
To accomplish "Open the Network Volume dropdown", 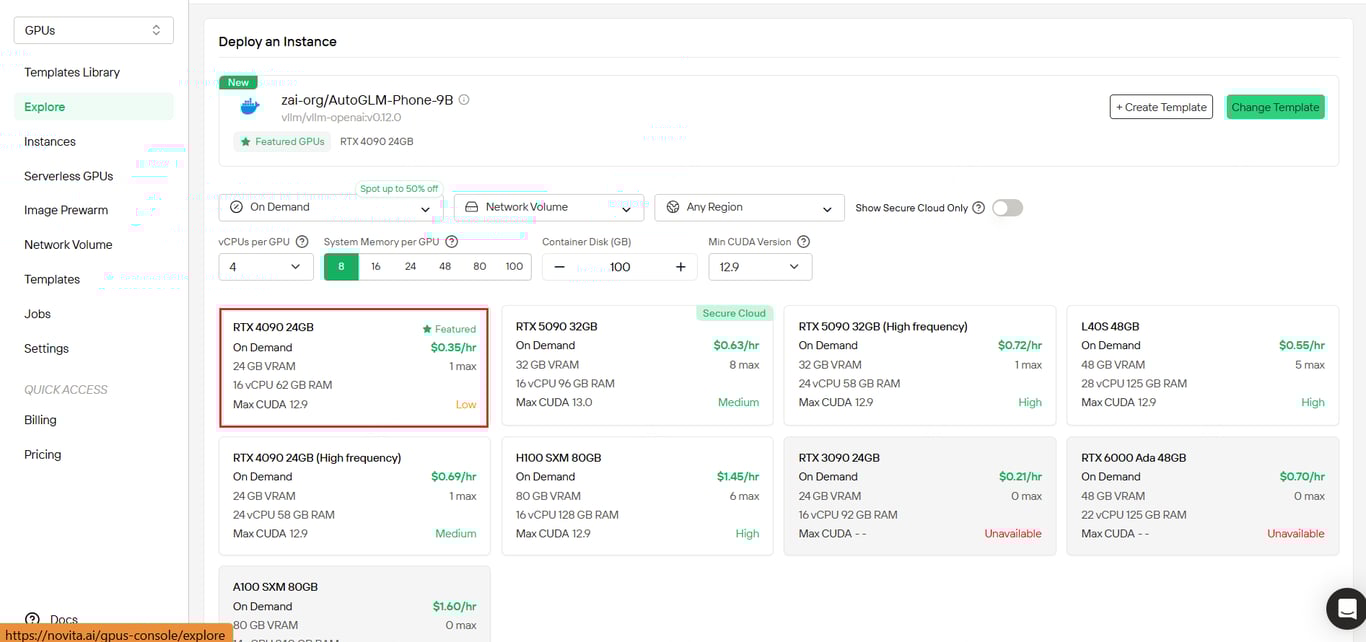I will tap(549, 208).
